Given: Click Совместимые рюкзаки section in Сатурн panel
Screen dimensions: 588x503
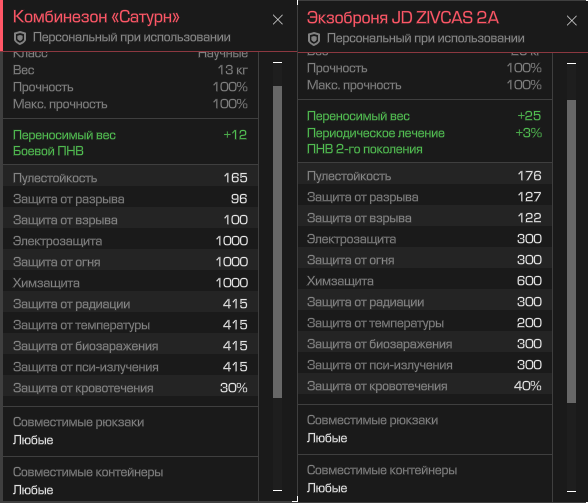Looking at the screenshot, I should (x=130, y=431).
